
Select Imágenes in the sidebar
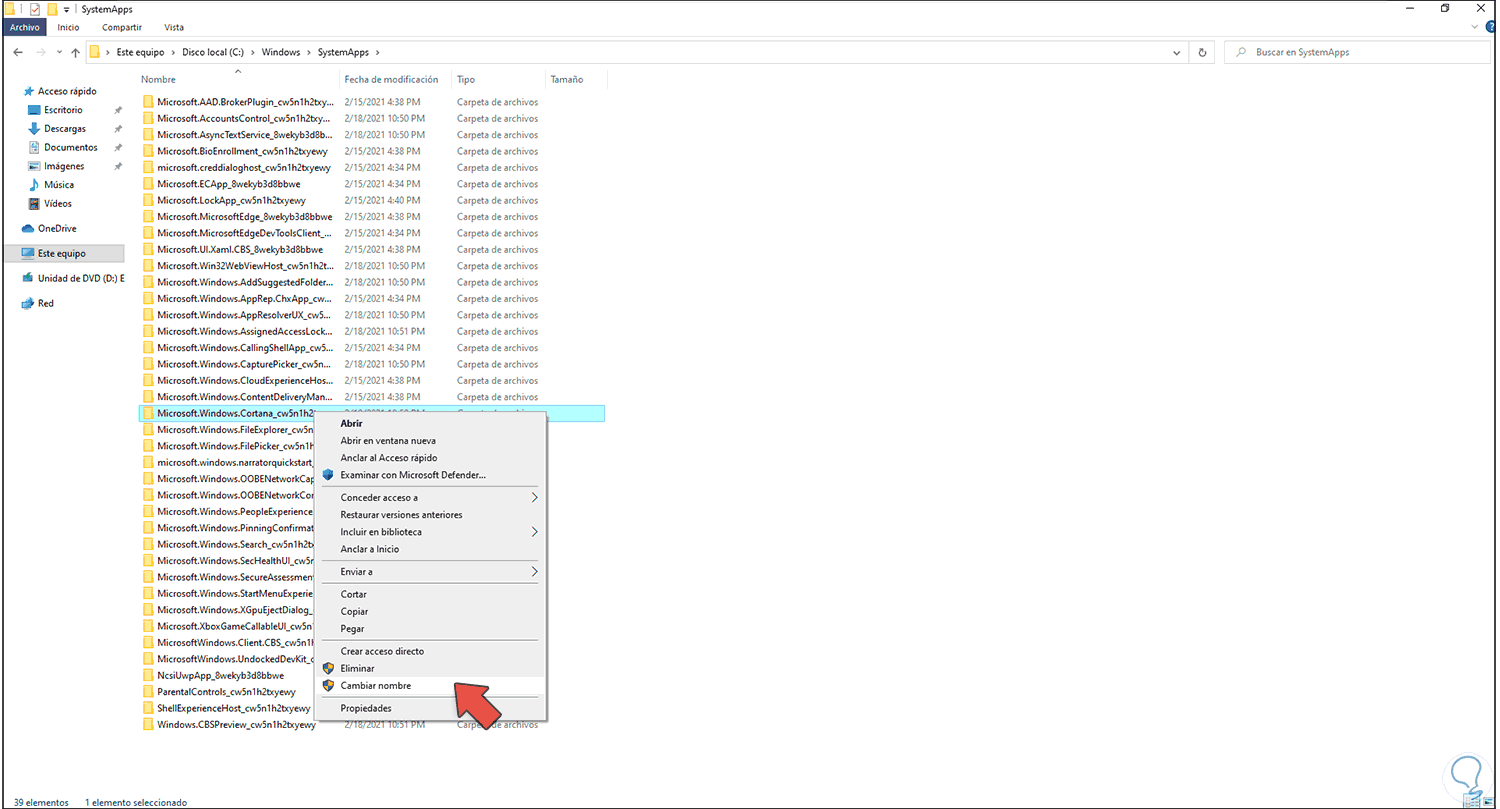tap(64, 165)
